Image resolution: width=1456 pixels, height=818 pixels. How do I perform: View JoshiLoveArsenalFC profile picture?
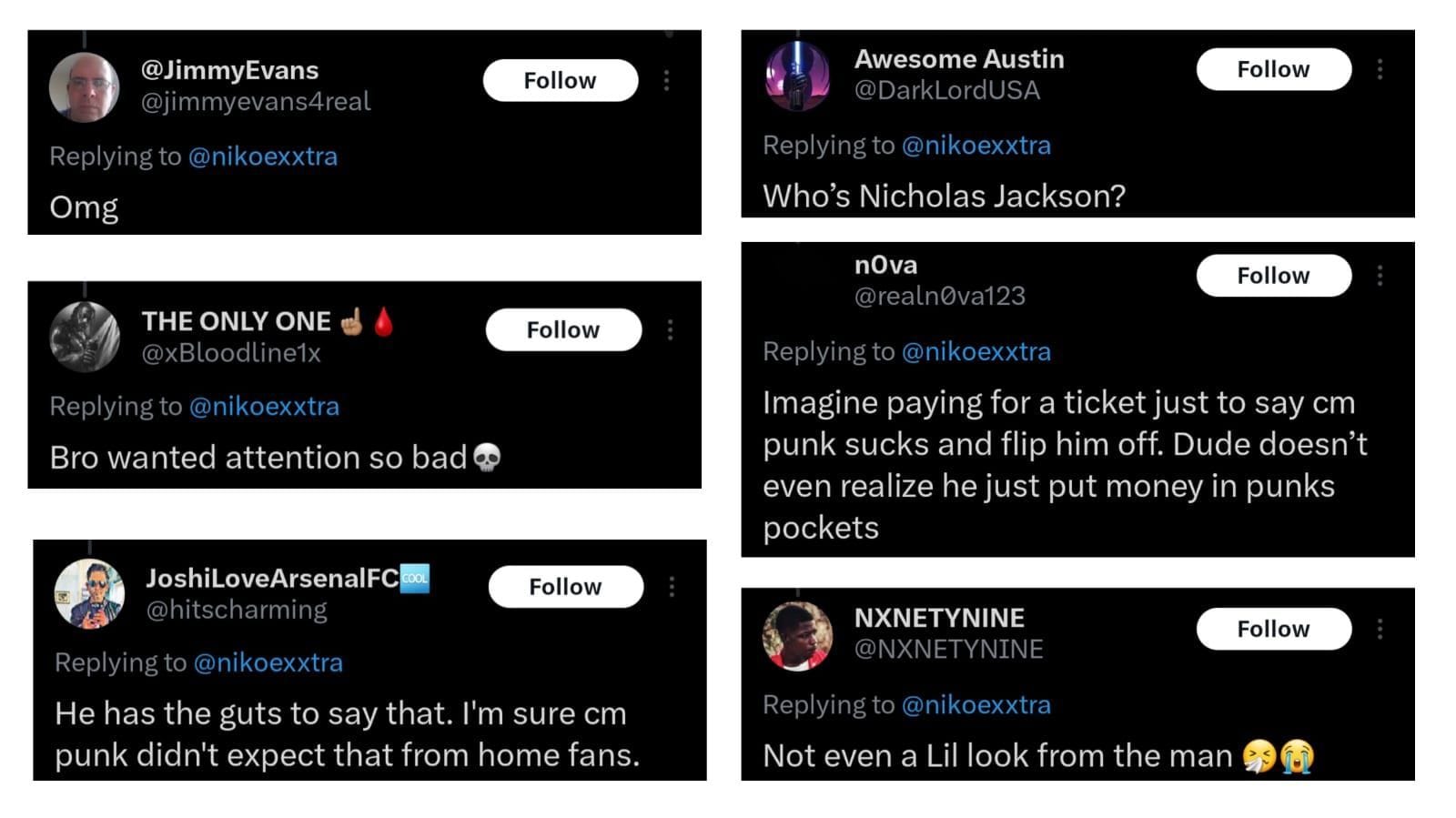tap(86, 593)
